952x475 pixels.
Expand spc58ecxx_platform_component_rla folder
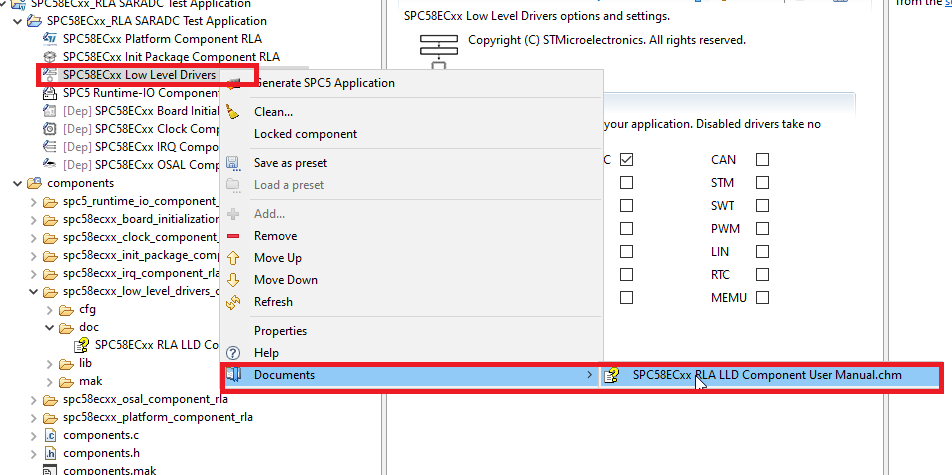(x=34, y=417)
